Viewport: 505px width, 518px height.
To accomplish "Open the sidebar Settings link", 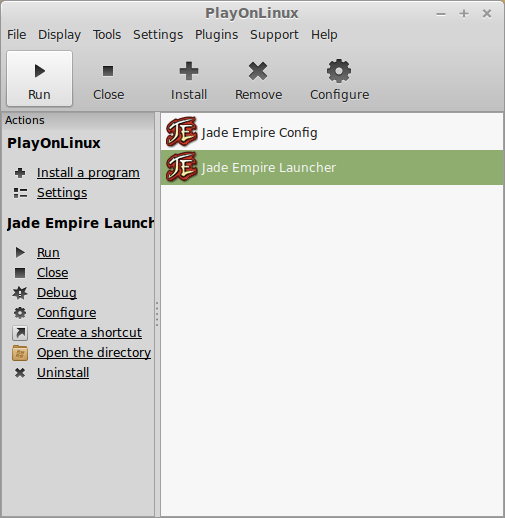I will coord(62,193).
